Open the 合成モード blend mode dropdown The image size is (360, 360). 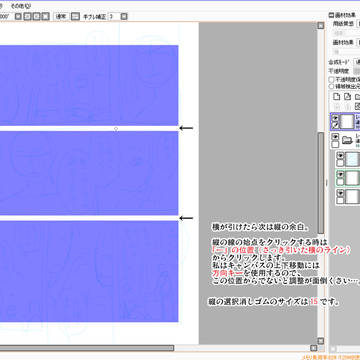(357, 62)
